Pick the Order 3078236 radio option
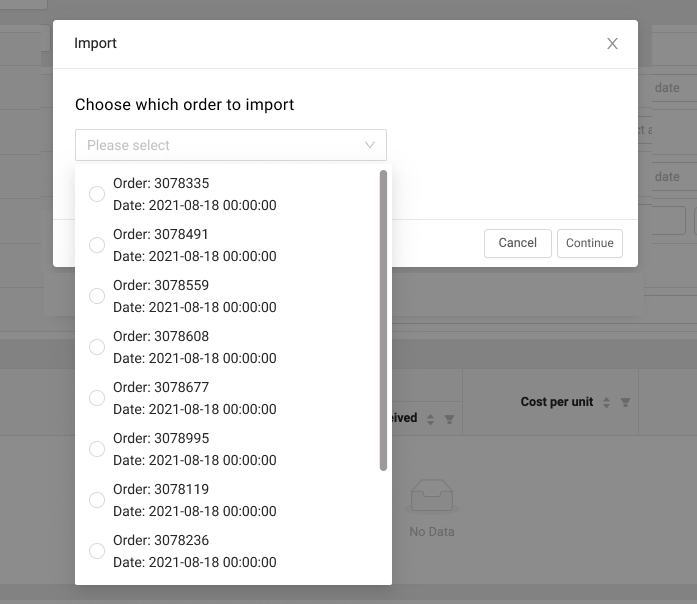 pyautogui.click(x=97, y=551)
